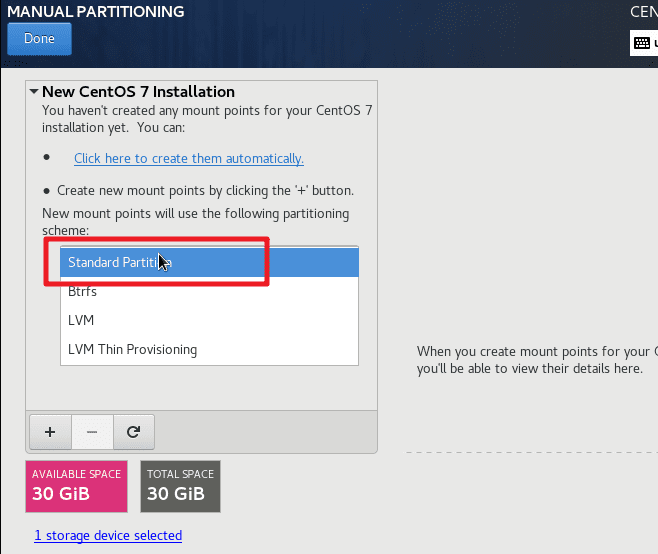Click the keyboard layout icon

(x=642, y=43)
